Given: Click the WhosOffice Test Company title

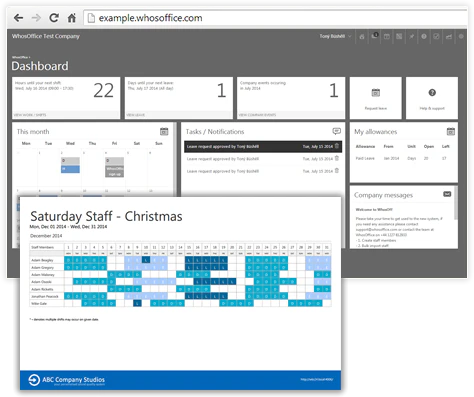Looking at the screenshot, I should (46, 36).
